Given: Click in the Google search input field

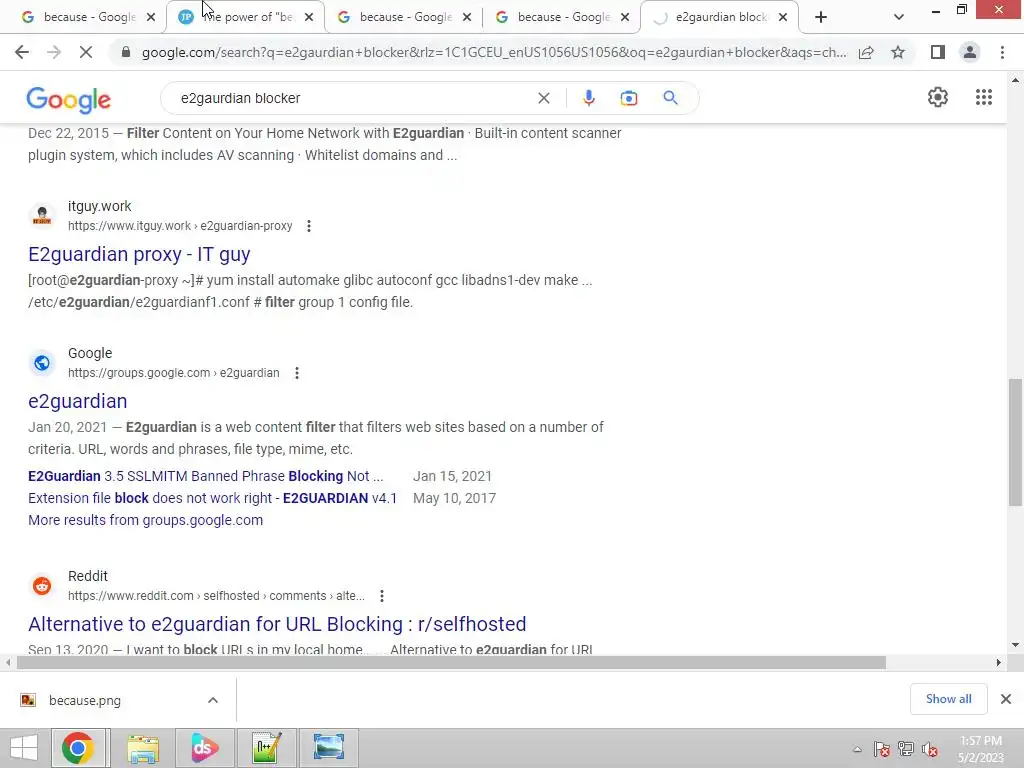Looking at the screenshot, I should [x=353, y=98].
